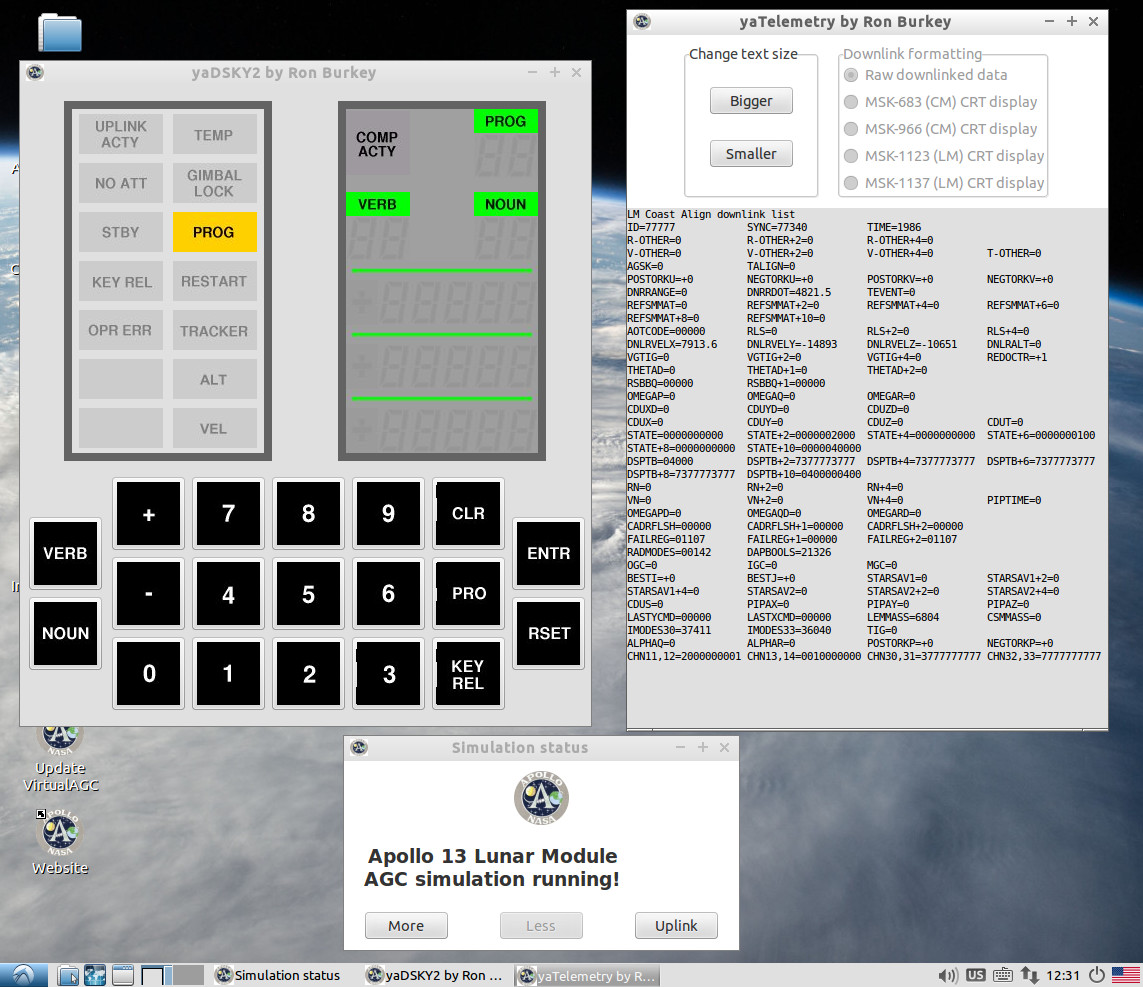
Task: Click the CLR key on the keypad
Action: click(468, 513)
